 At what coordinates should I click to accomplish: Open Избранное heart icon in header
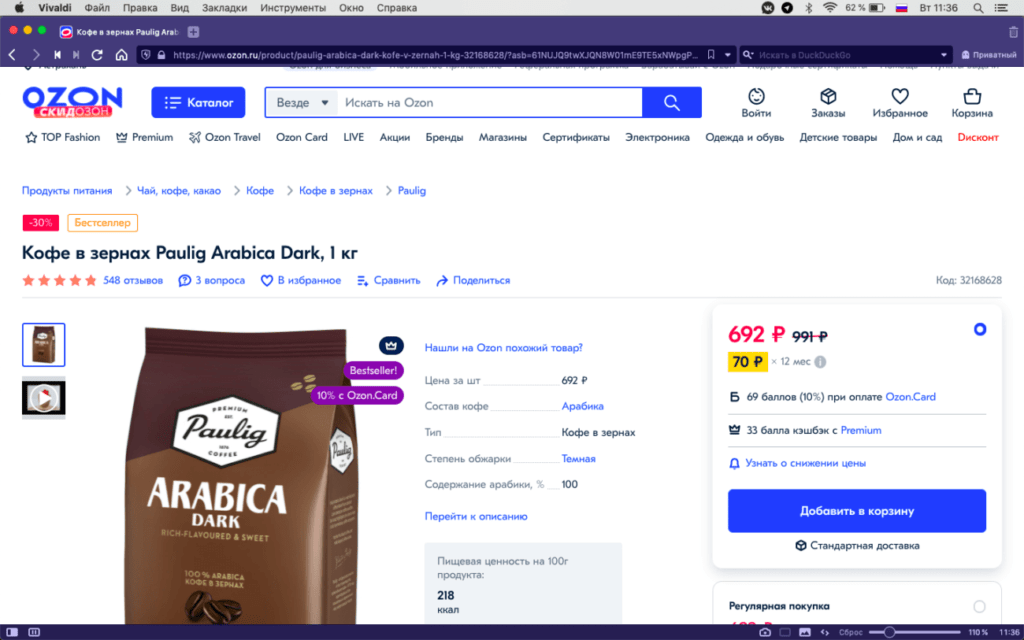(900, 97)
